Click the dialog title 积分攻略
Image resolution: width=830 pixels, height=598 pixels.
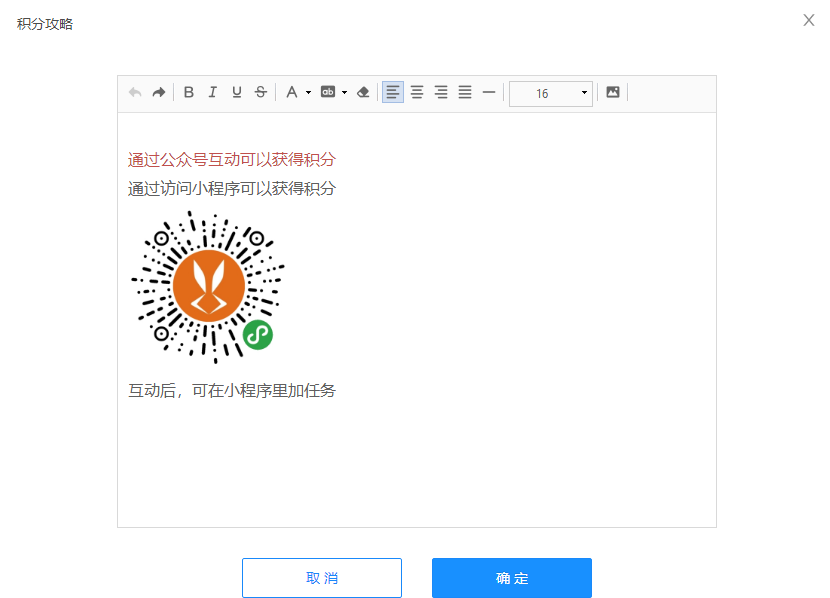45,24
